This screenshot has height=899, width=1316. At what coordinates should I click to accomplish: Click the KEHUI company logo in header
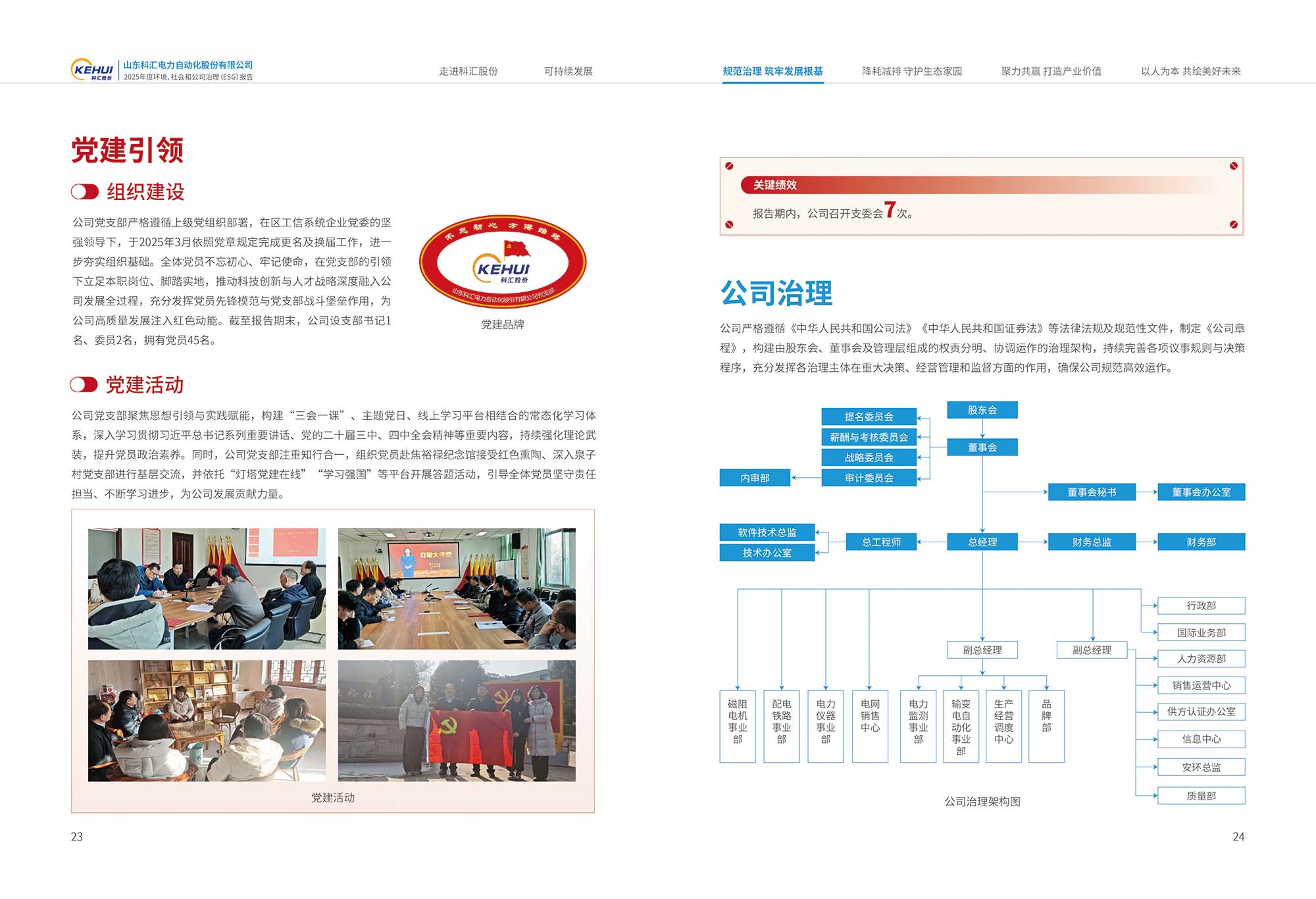coord(92,70)
